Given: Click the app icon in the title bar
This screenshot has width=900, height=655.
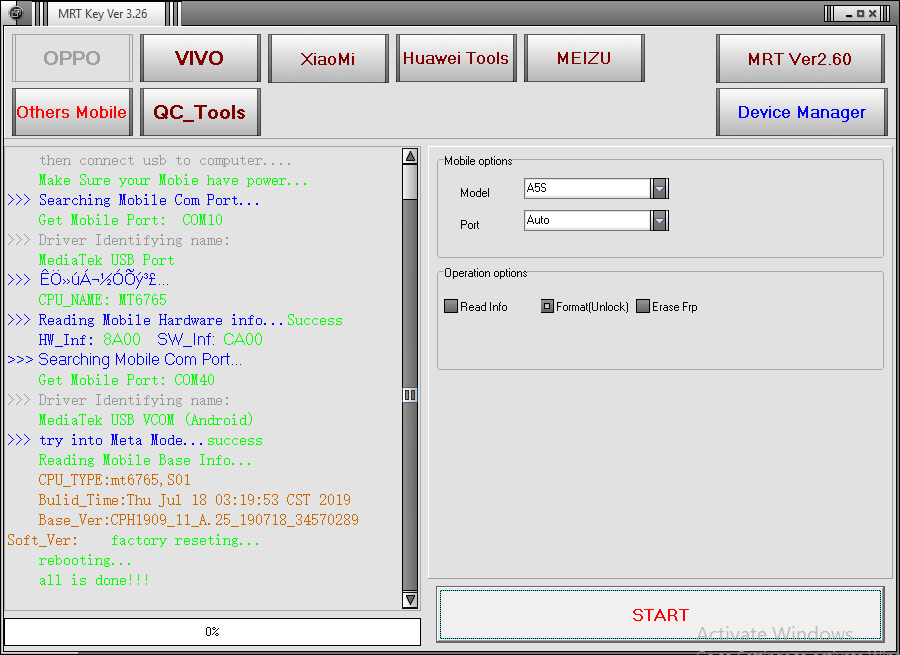Looking at the screenshot, I should (16, 13).
